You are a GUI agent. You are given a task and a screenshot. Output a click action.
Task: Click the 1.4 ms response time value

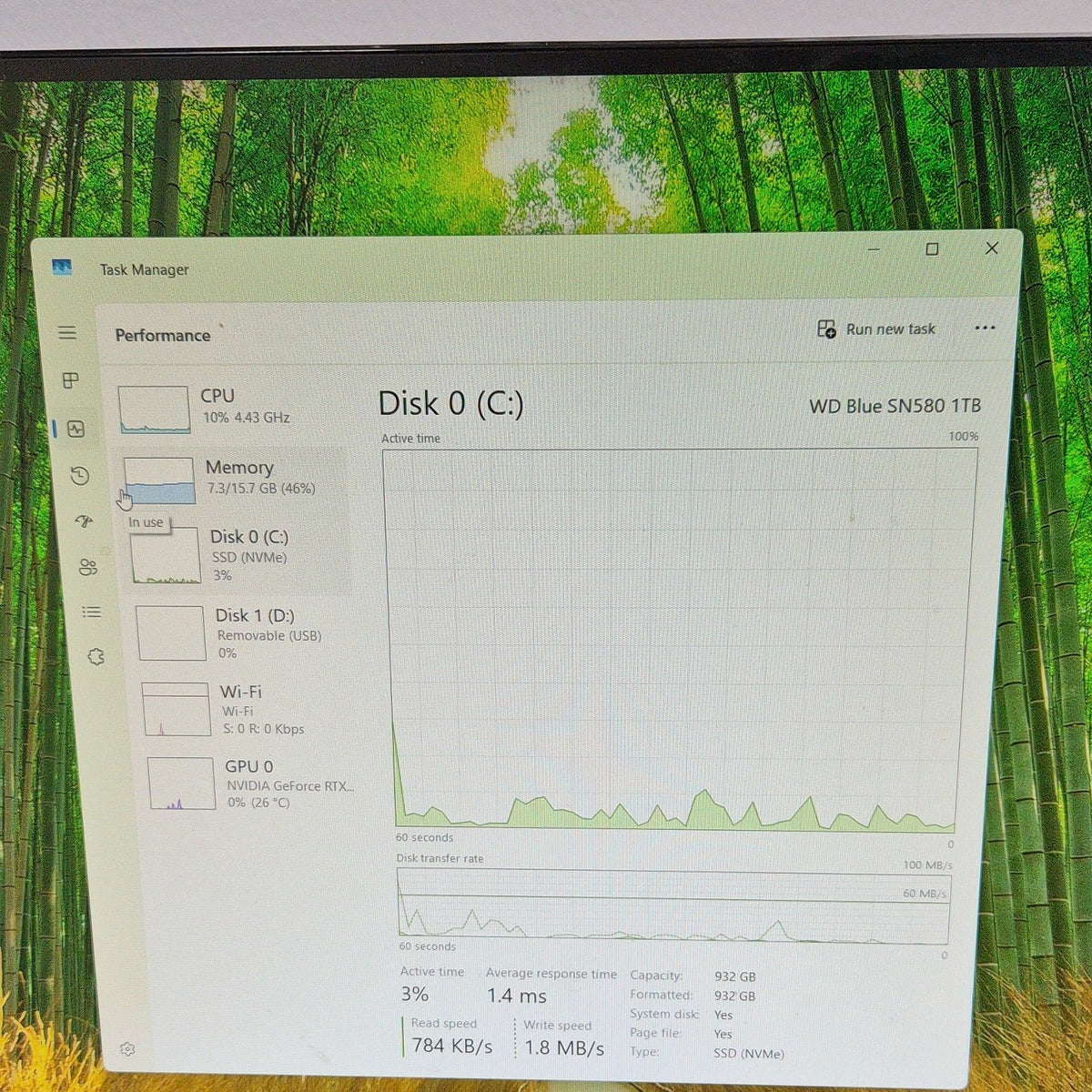pyautogui.click(x=517, y=996)
